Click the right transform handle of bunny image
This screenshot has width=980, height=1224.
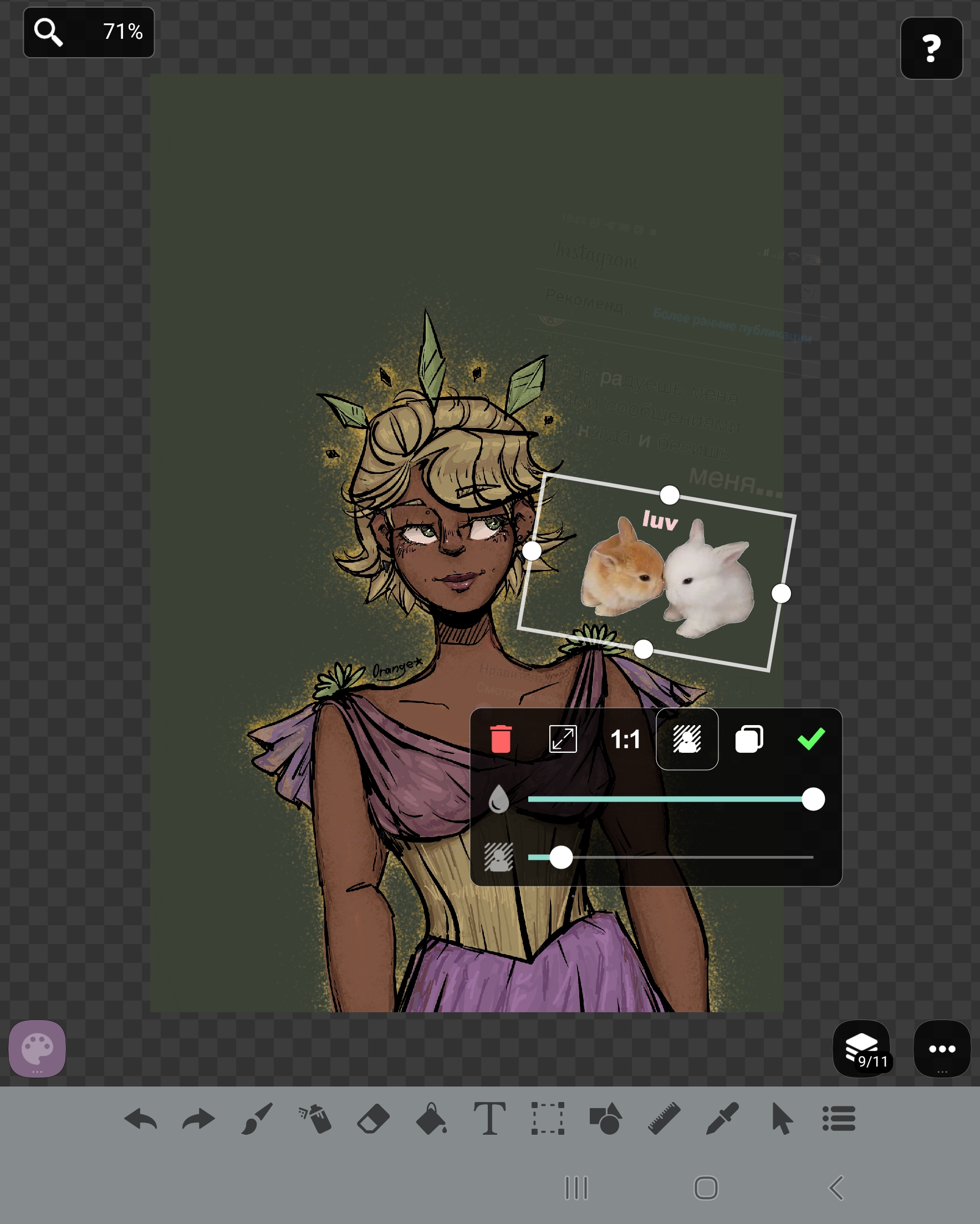[x=781, y=593]
